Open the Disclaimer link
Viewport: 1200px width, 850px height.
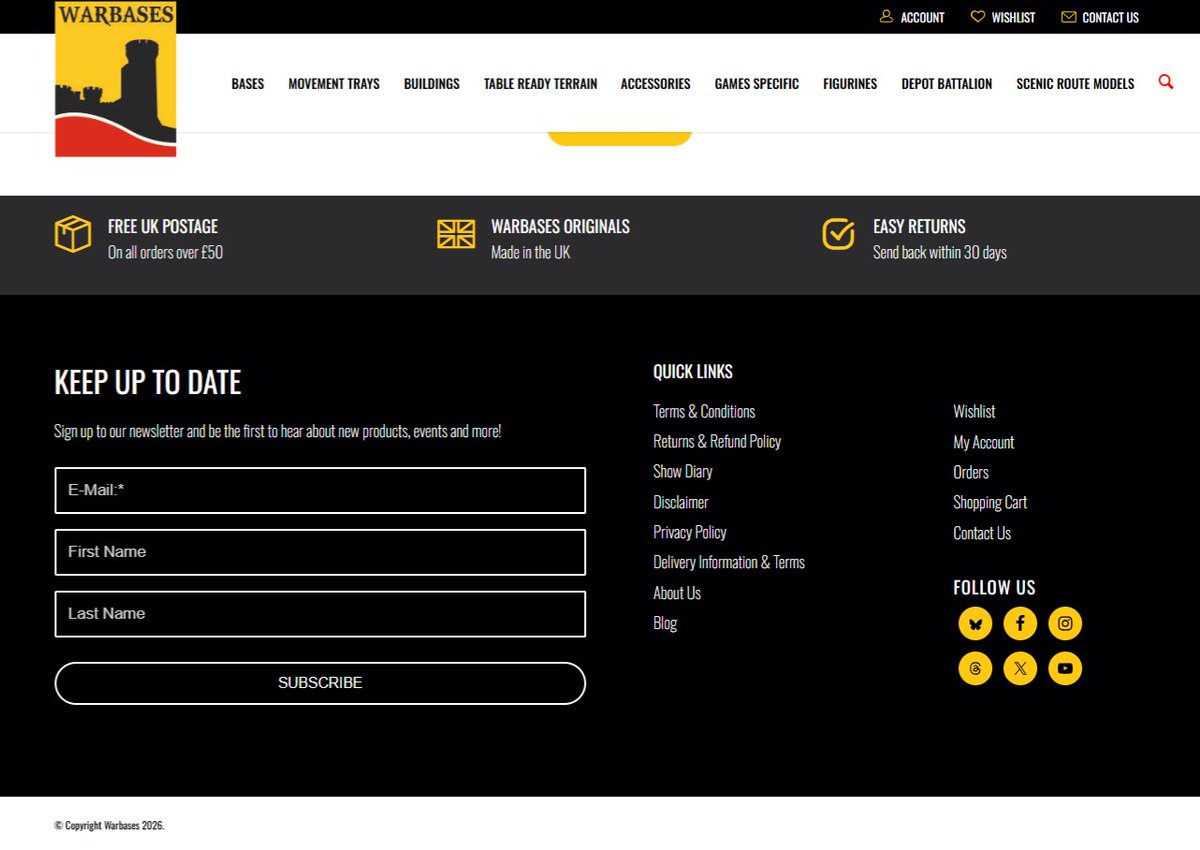(681, 502)
